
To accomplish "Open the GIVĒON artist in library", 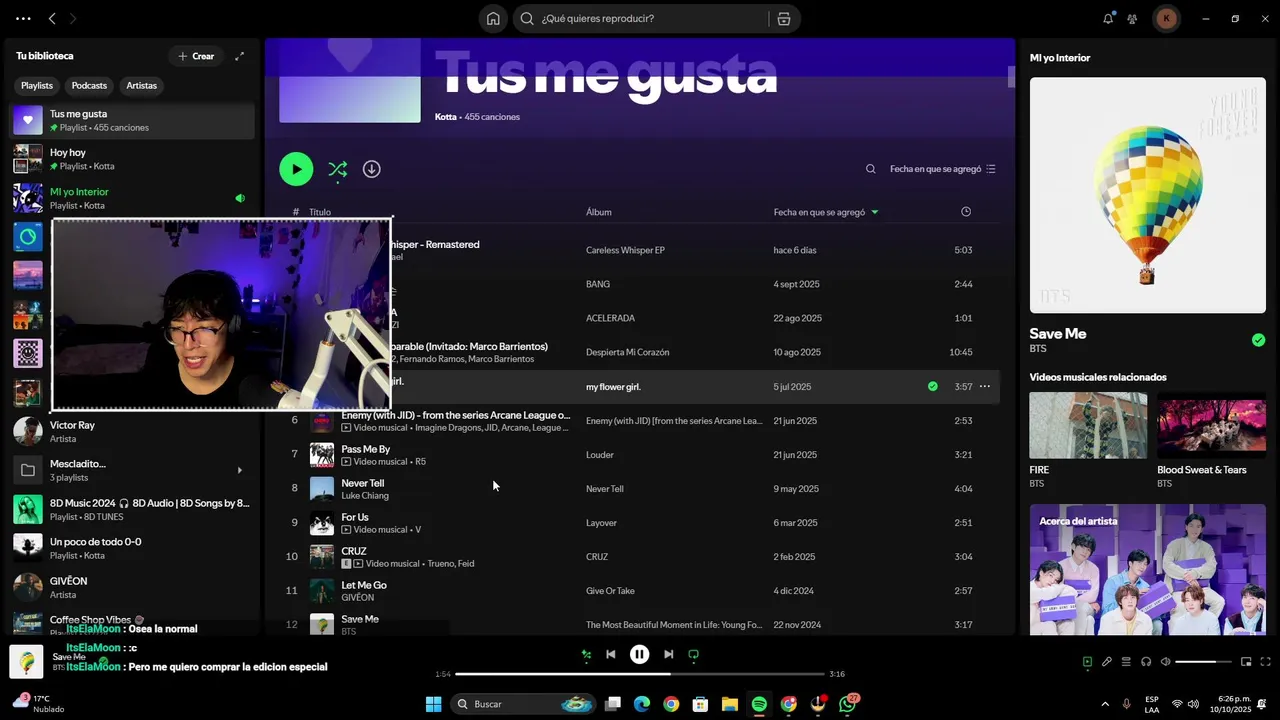I will point(132,587).
